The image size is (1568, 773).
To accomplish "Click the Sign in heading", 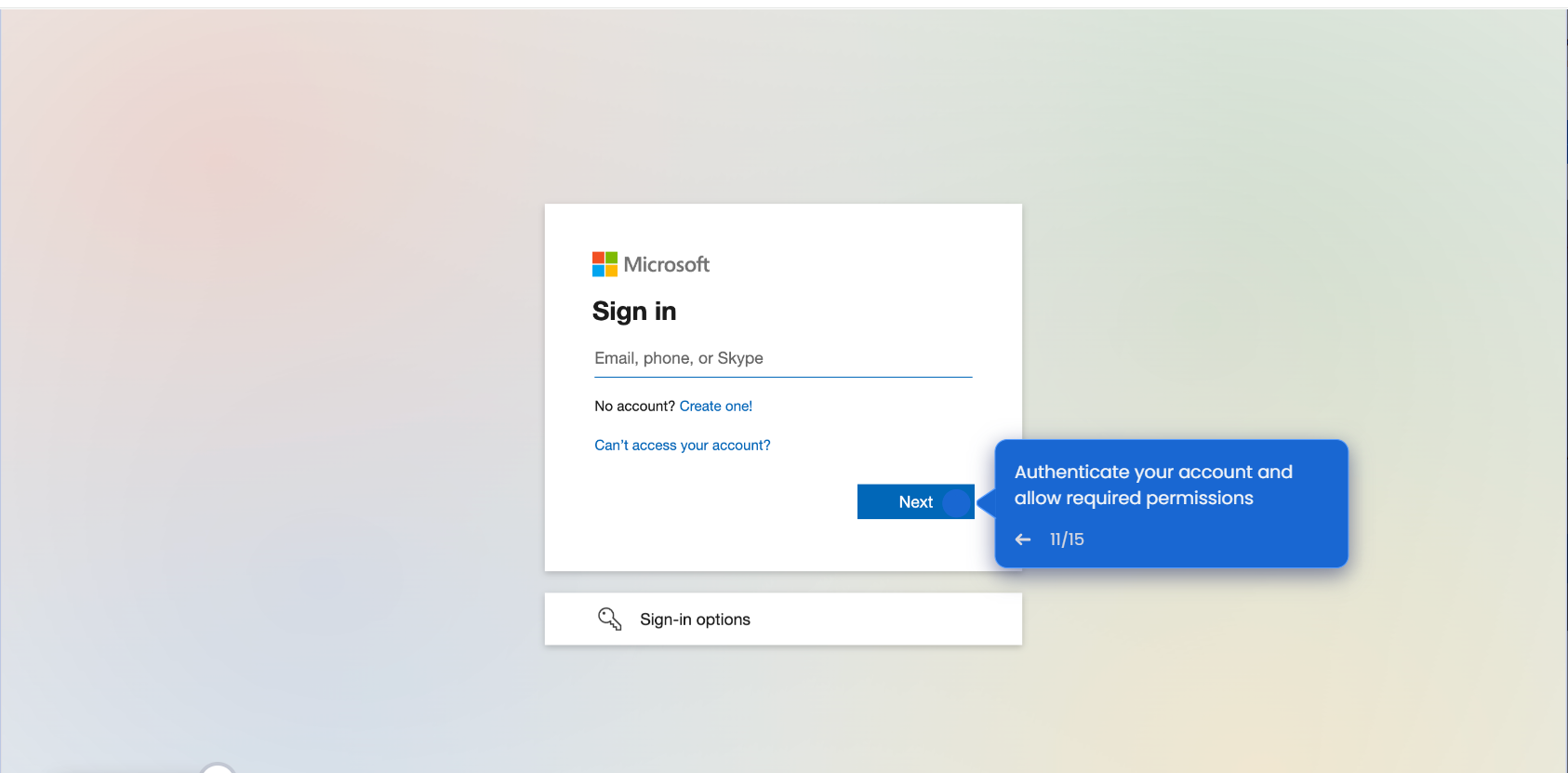I will [x=634, y=312].
